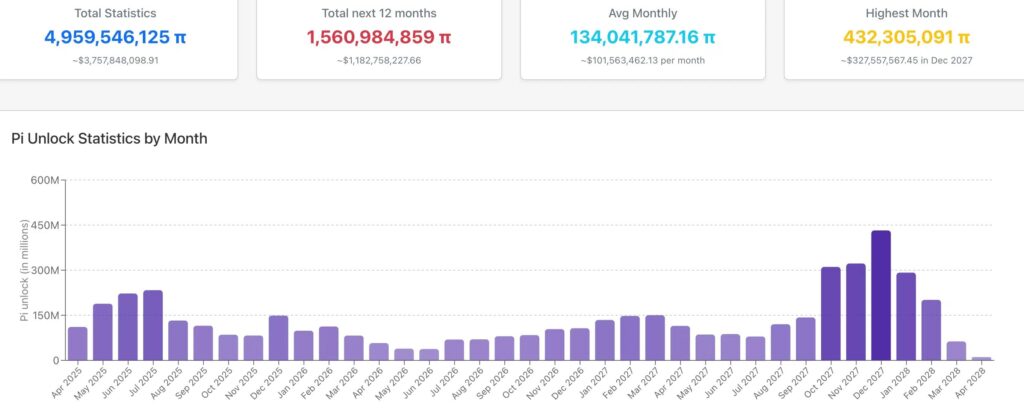The height and width of the screenshot is (419, 1024).
Task: Click the Mar 2027 bar
Action: tap(655, 338)
